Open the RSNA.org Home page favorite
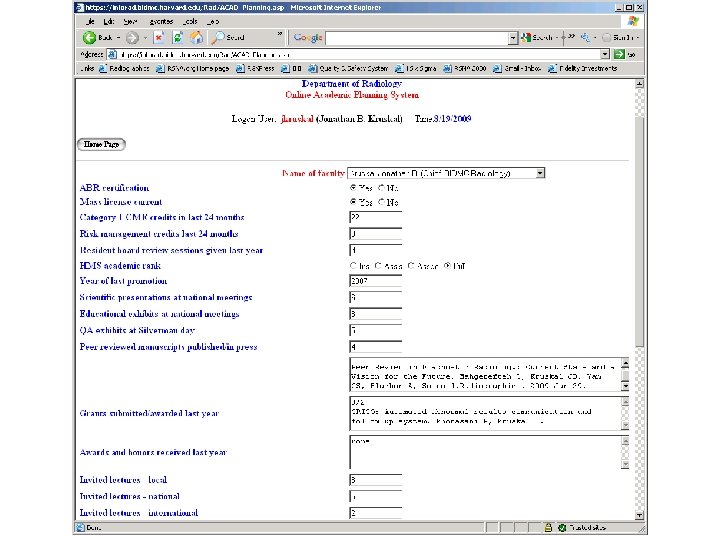The width and height of the screenshot is (720, 540). [x=192, y=68]
